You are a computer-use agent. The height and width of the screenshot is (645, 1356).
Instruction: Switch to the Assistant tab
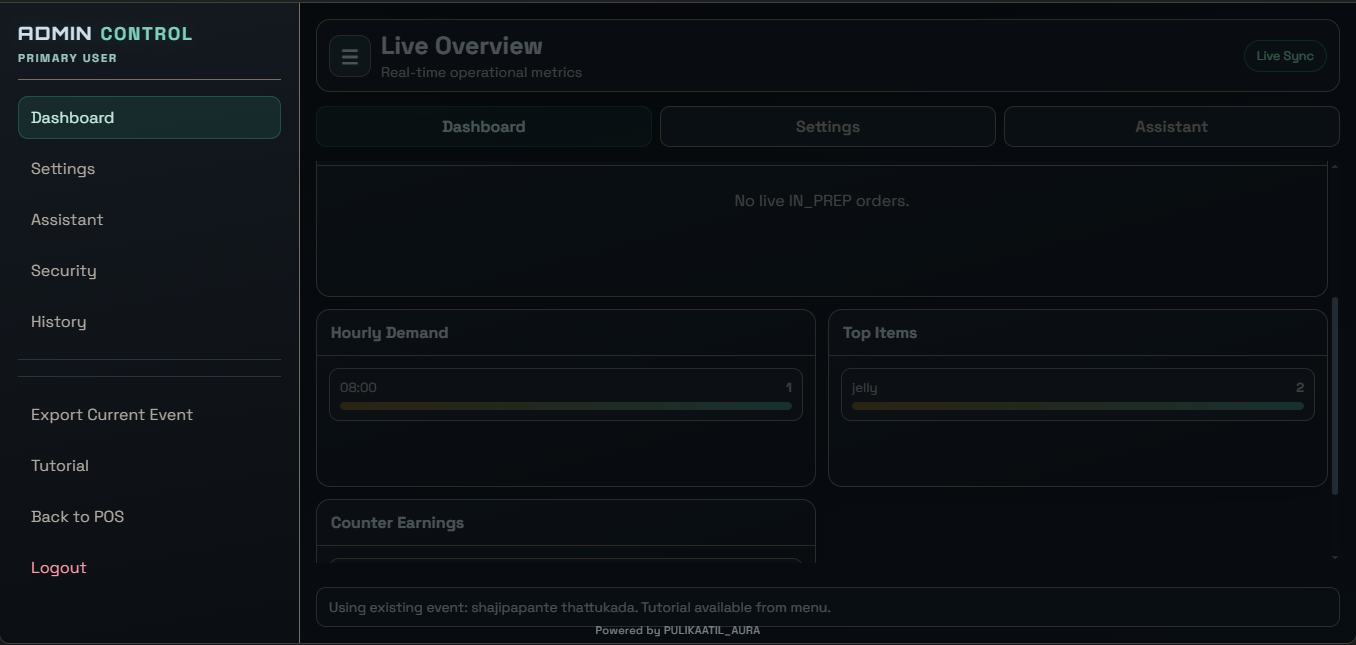(1171, 126)
